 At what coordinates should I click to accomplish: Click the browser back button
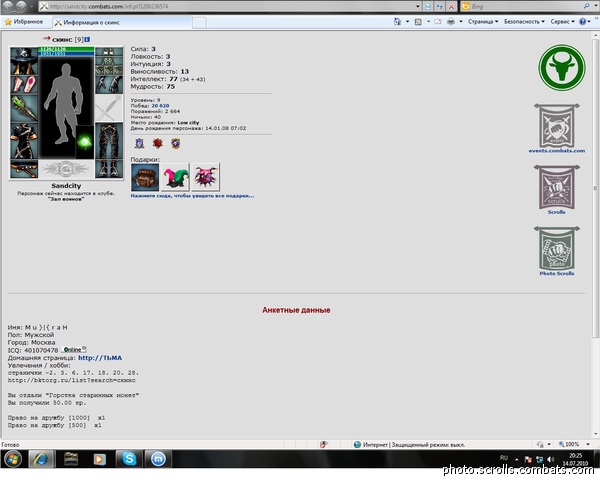coord(8,6)
